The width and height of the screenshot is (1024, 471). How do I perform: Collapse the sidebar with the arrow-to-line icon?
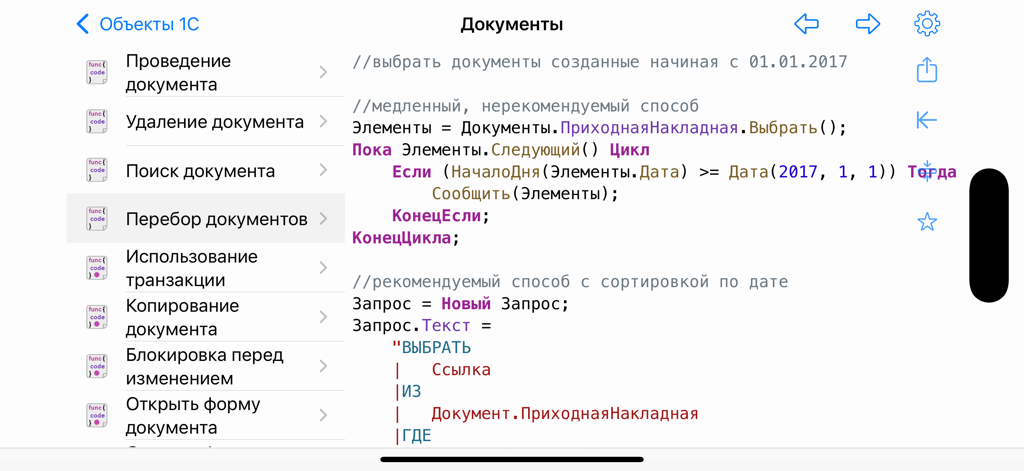(927, 120)
